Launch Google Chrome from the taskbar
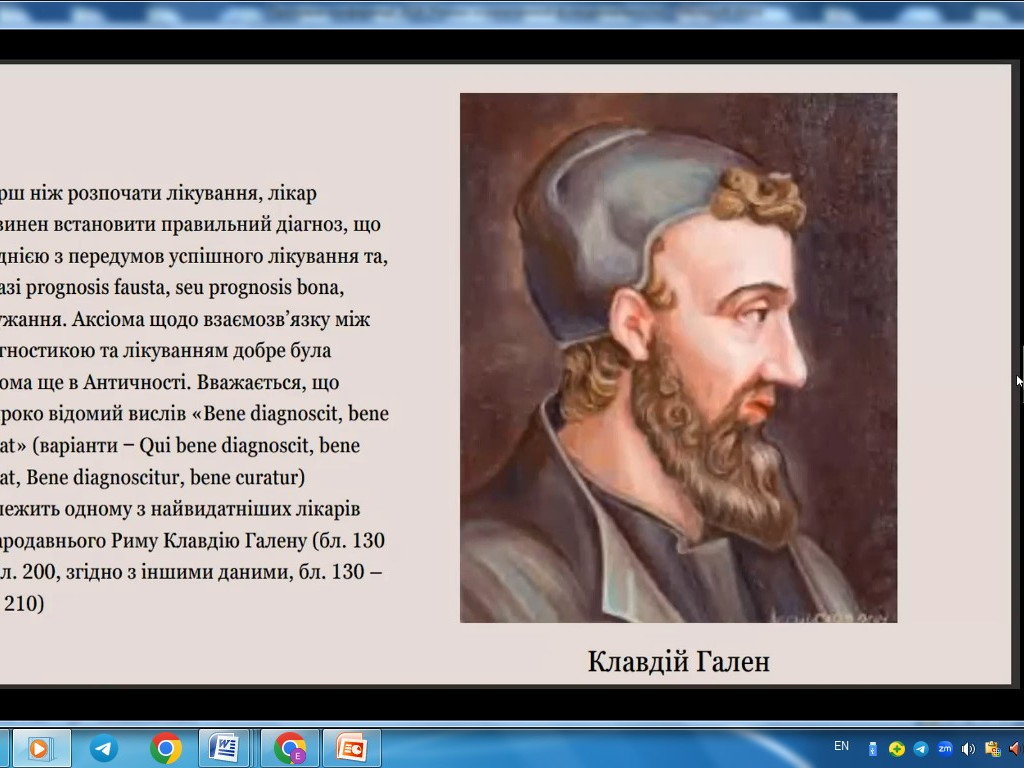 click(165, 748)
